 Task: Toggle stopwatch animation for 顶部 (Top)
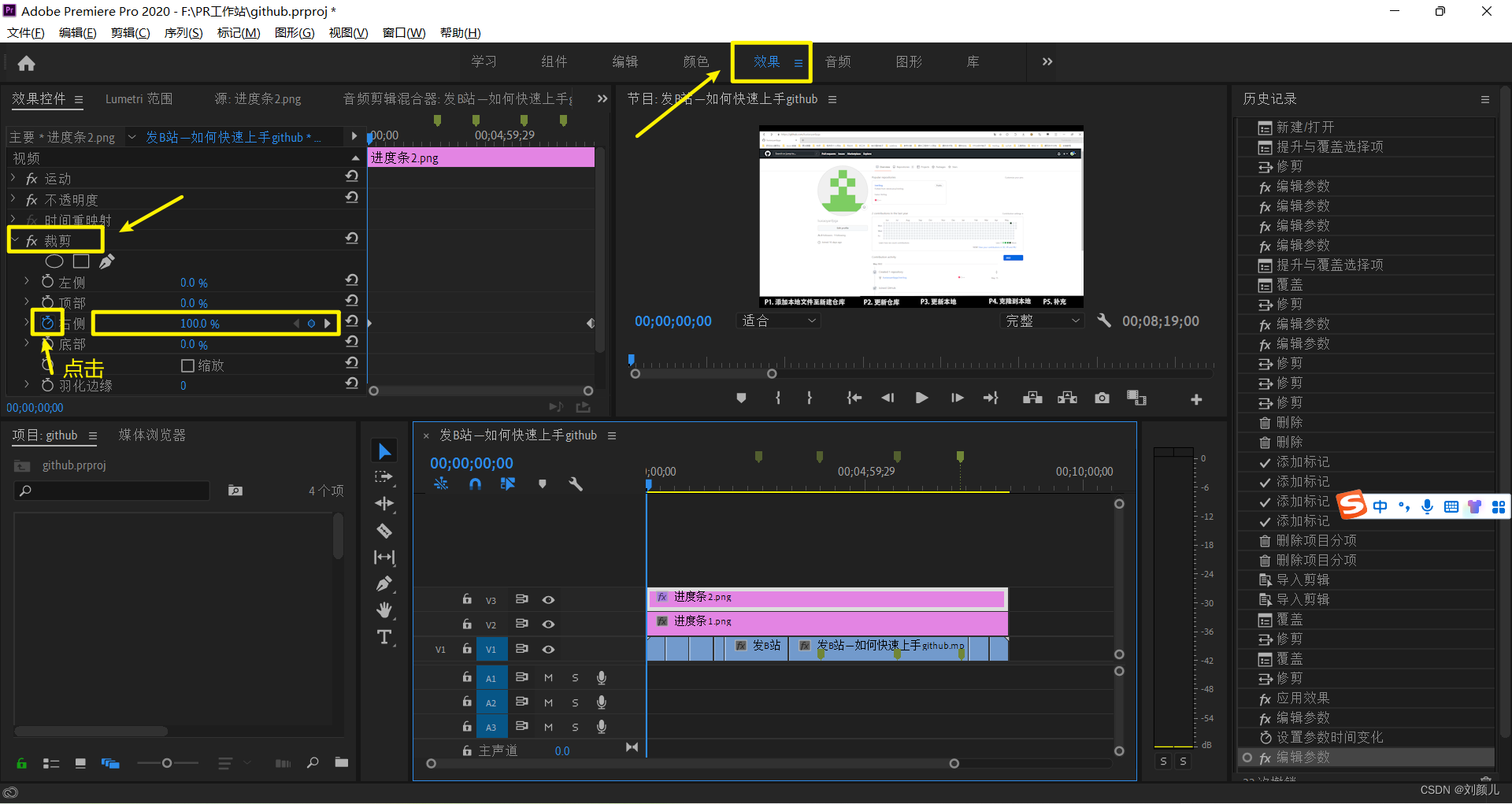47,302
